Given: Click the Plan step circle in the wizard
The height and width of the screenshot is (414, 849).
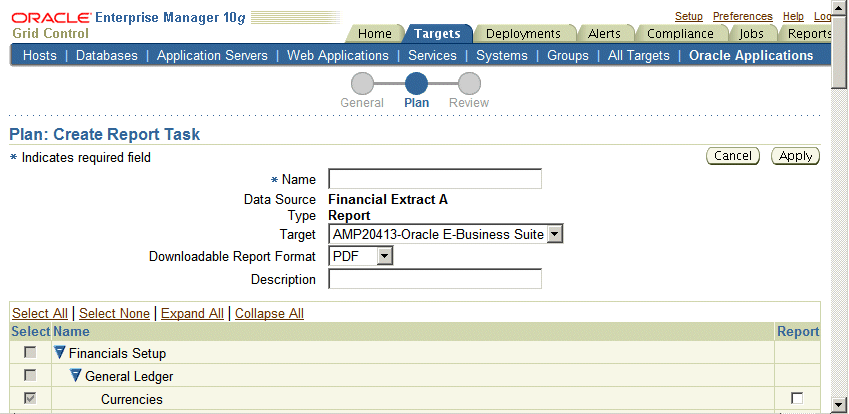Looking at the screenshot, I should click(x=416, y=84).
